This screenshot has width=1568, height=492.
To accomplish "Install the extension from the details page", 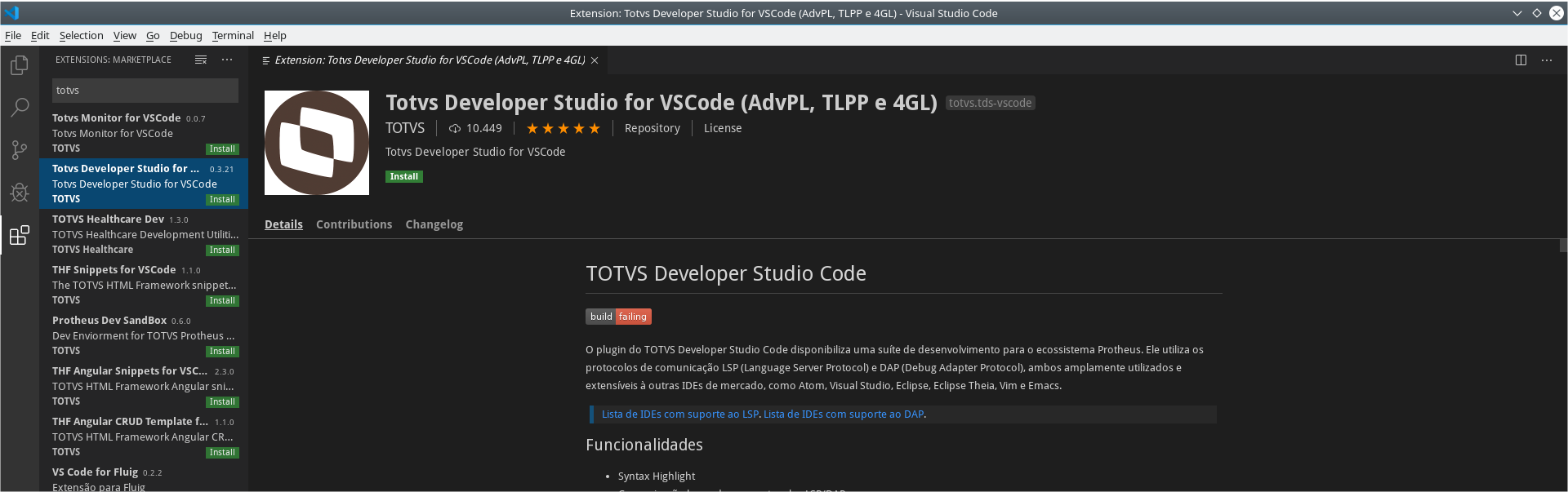I will pos(404,176).
